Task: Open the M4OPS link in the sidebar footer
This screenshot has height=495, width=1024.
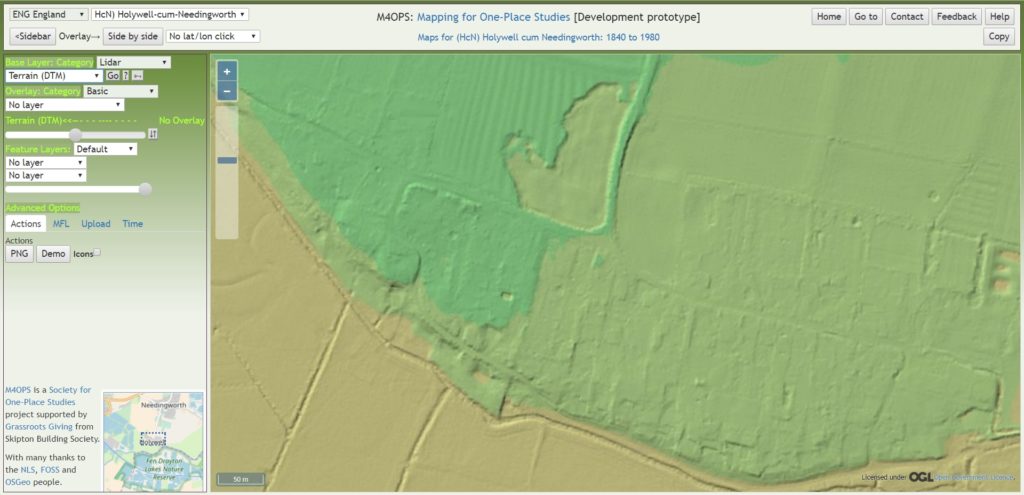Action: [18, 390]
